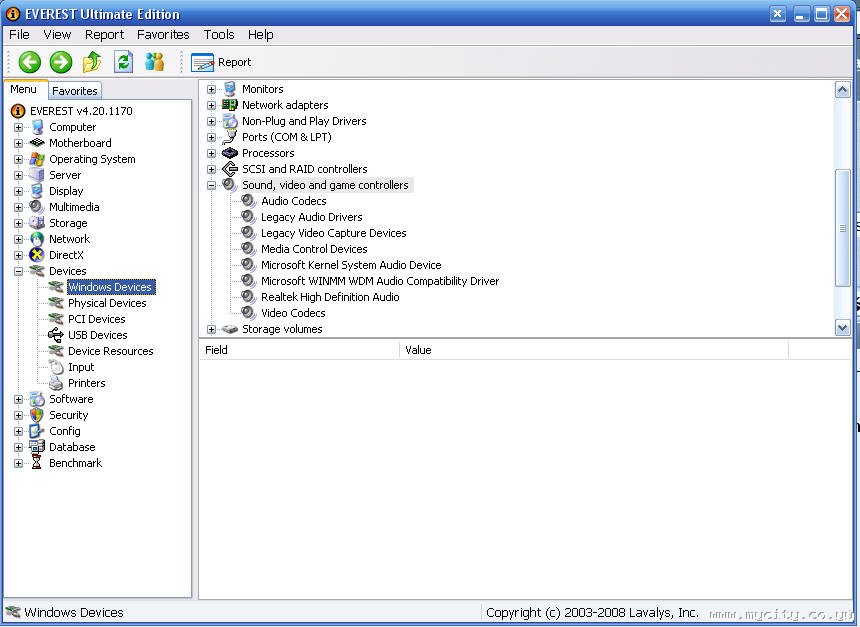Click the USB Devices icon
This screenshot has width=860, height=627.
[55, 335]
